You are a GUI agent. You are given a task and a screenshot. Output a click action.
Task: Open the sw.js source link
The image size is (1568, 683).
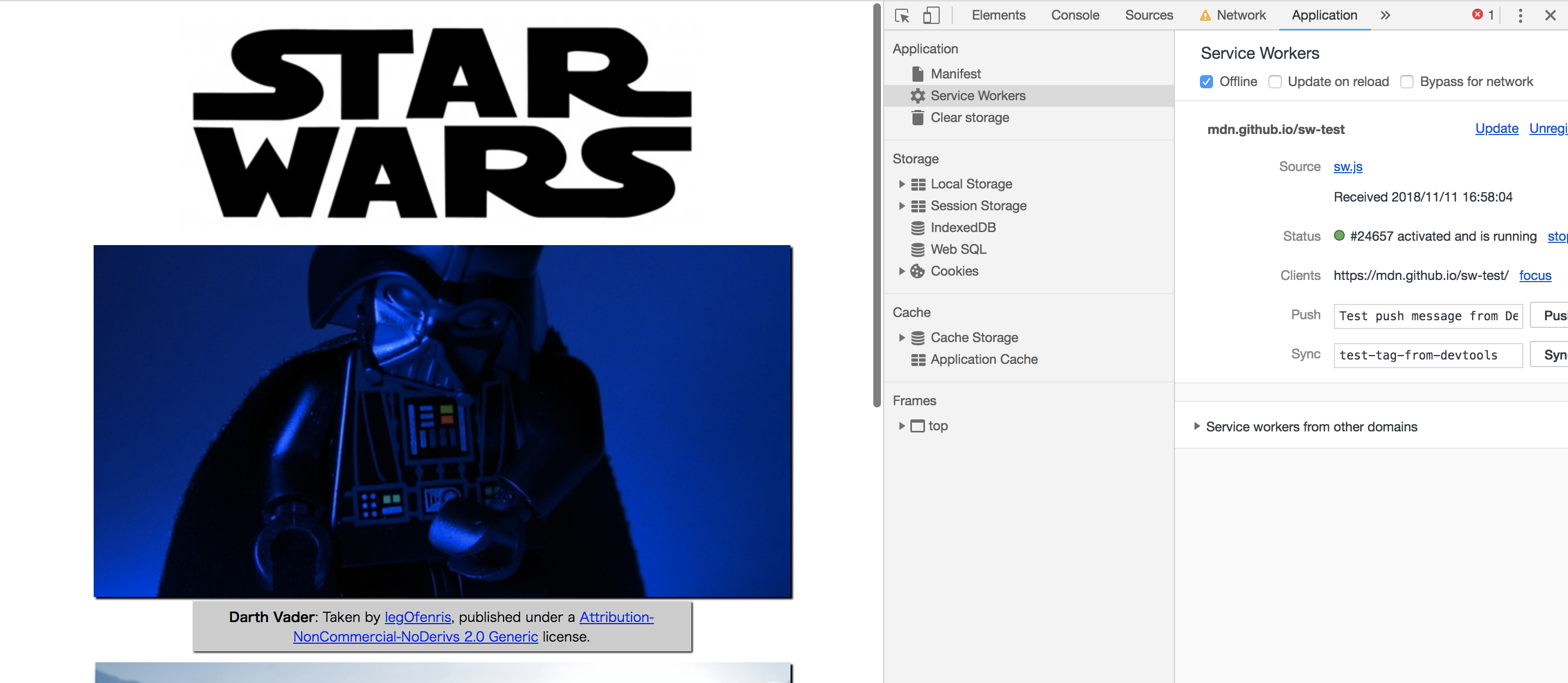1347,167
